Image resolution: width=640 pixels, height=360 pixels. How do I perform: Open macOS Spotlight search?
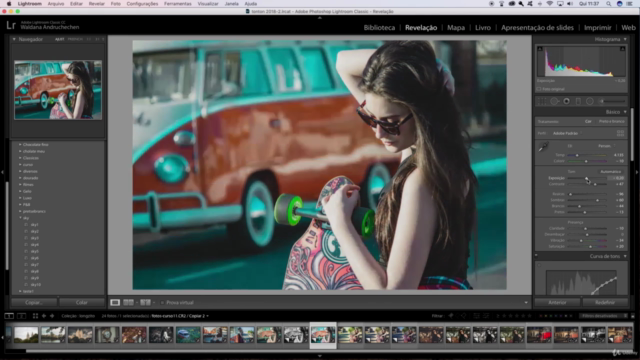pyautogui.click(x=609, y=4)
